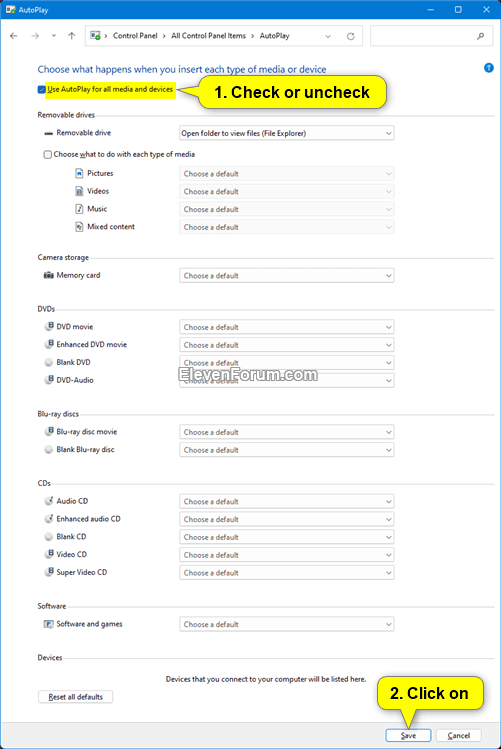Screen dimensions: 501x749
Task: Open the Audio CD default dropdown
Action: click(x=287, y=502)
